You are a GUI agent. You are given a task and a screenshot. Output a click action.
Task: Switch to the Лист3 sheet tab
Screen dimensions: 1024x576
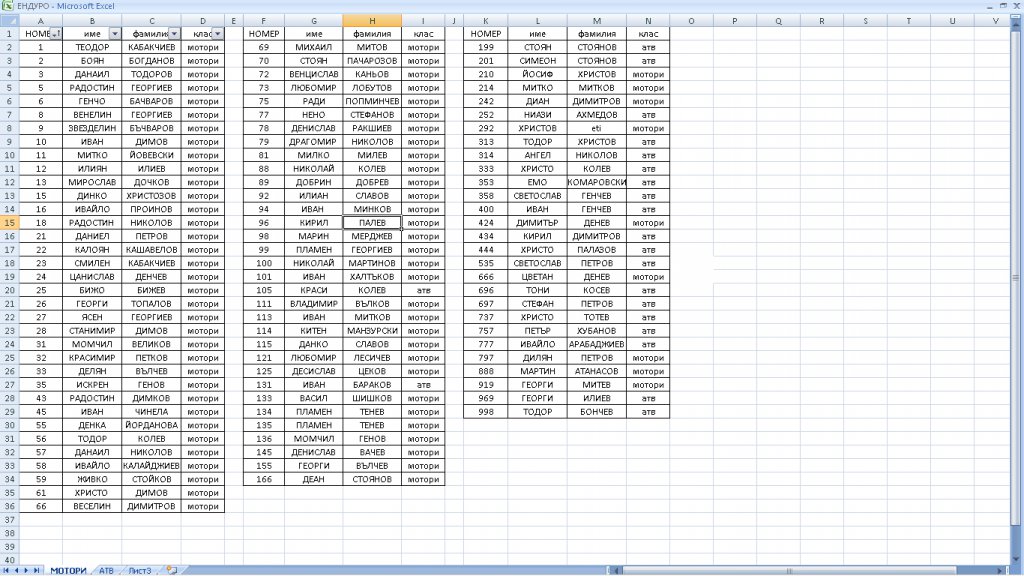coord(140,571)
